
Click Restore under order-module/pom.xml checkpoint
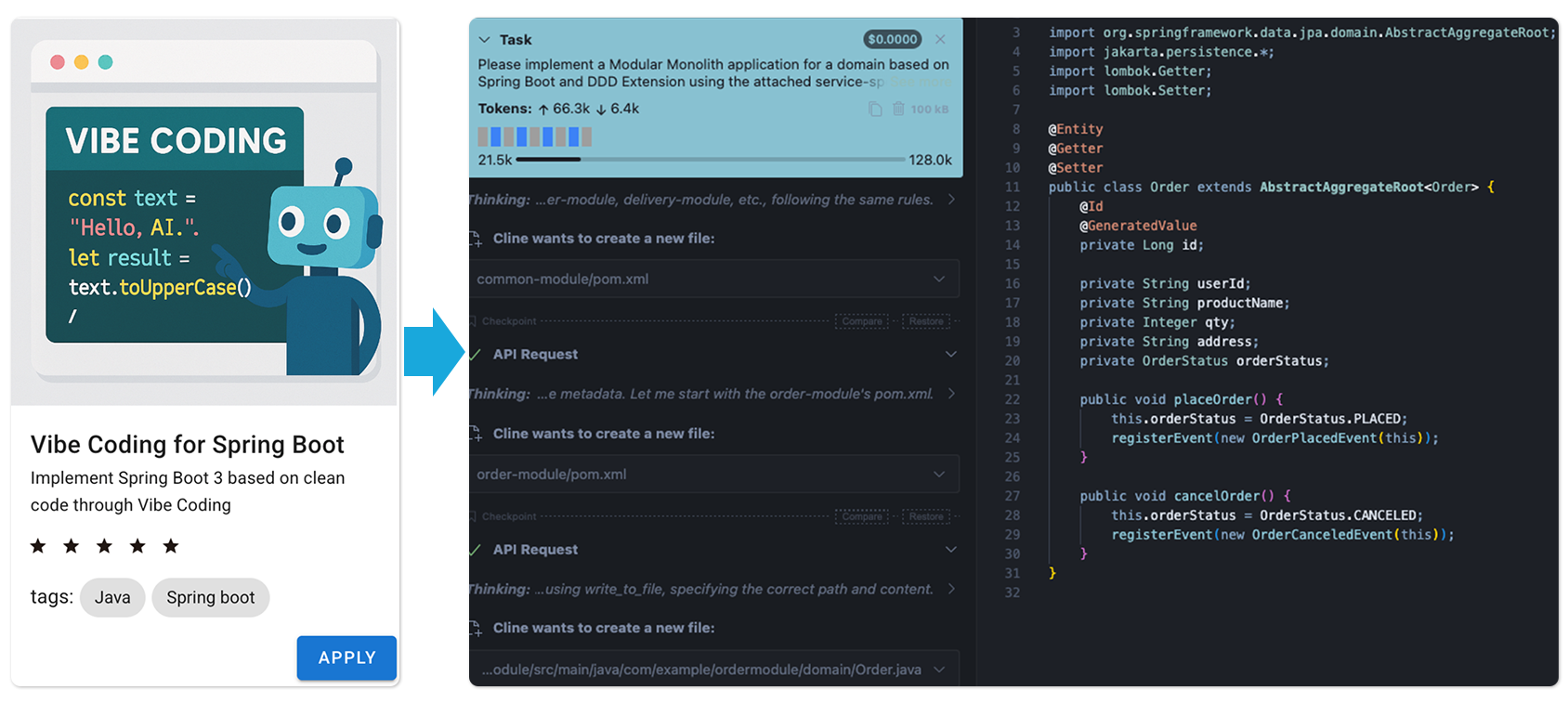(x=926, y=516)
